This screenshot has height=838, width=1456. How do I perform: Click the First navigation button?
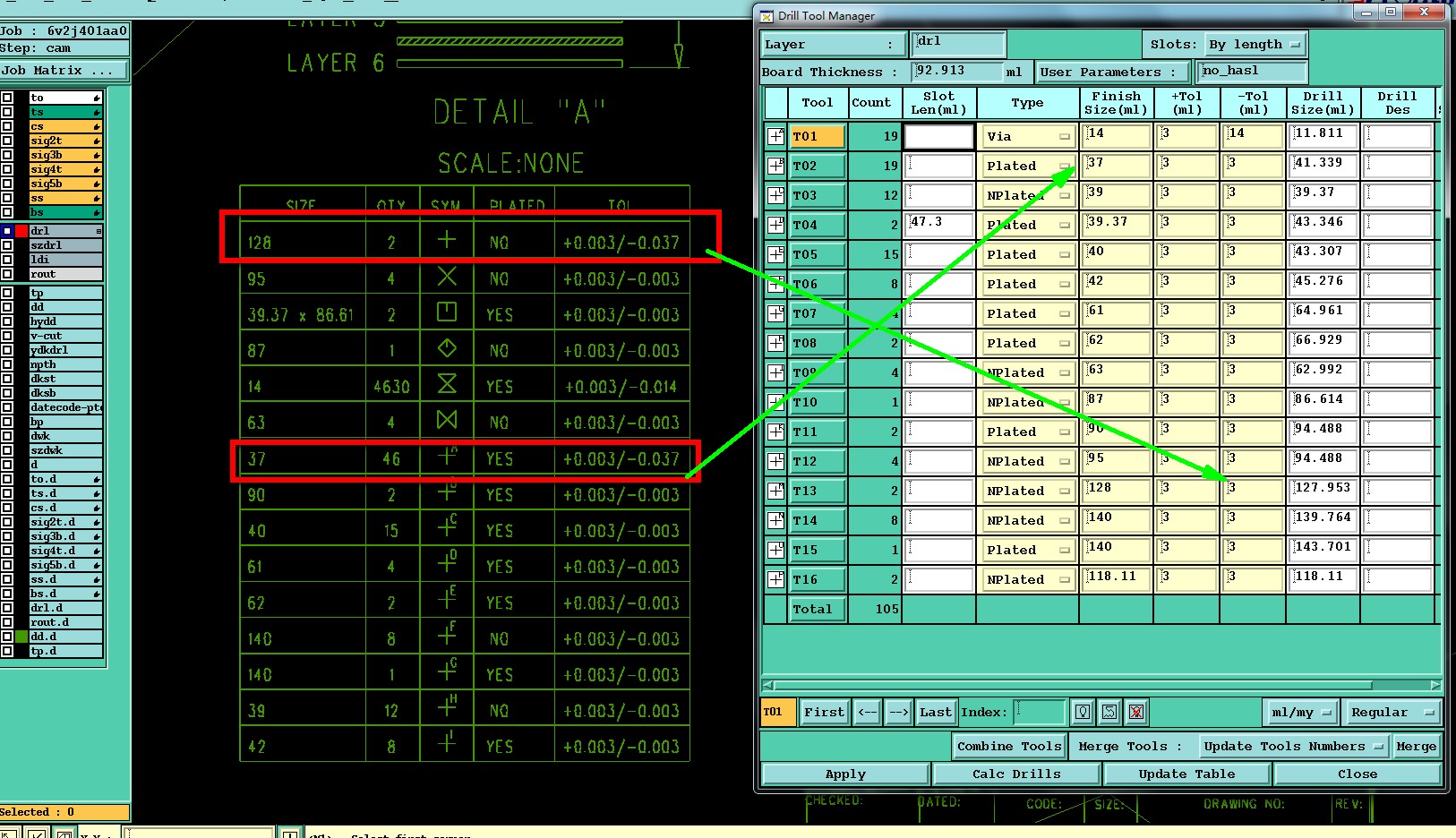coord(824,712)
